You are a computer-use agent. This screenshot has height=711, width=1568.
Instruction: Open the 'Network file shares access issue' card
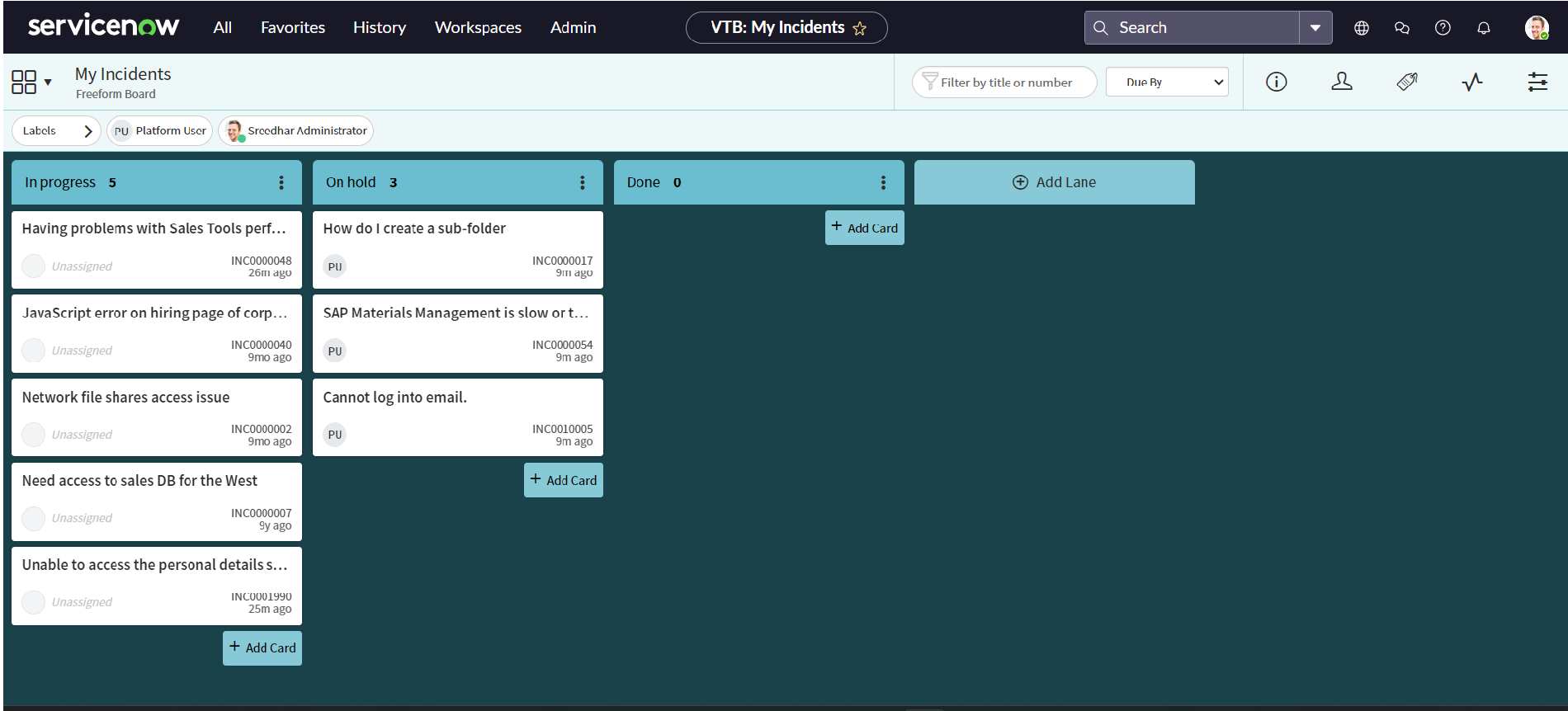click(157, 417)
